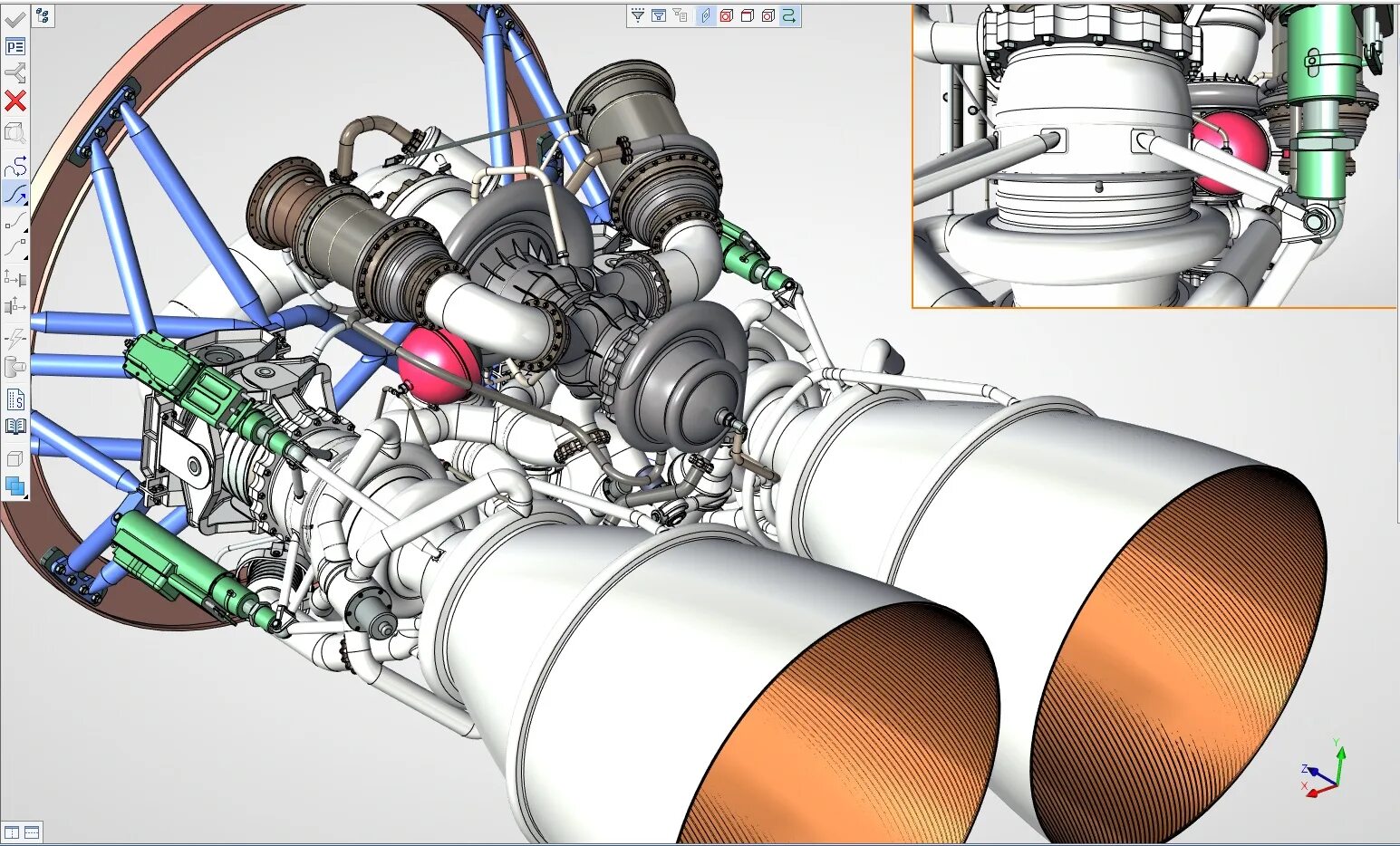Click the XYZ axis triad indicator
1400x846 pixels.
click(1323, 768)
